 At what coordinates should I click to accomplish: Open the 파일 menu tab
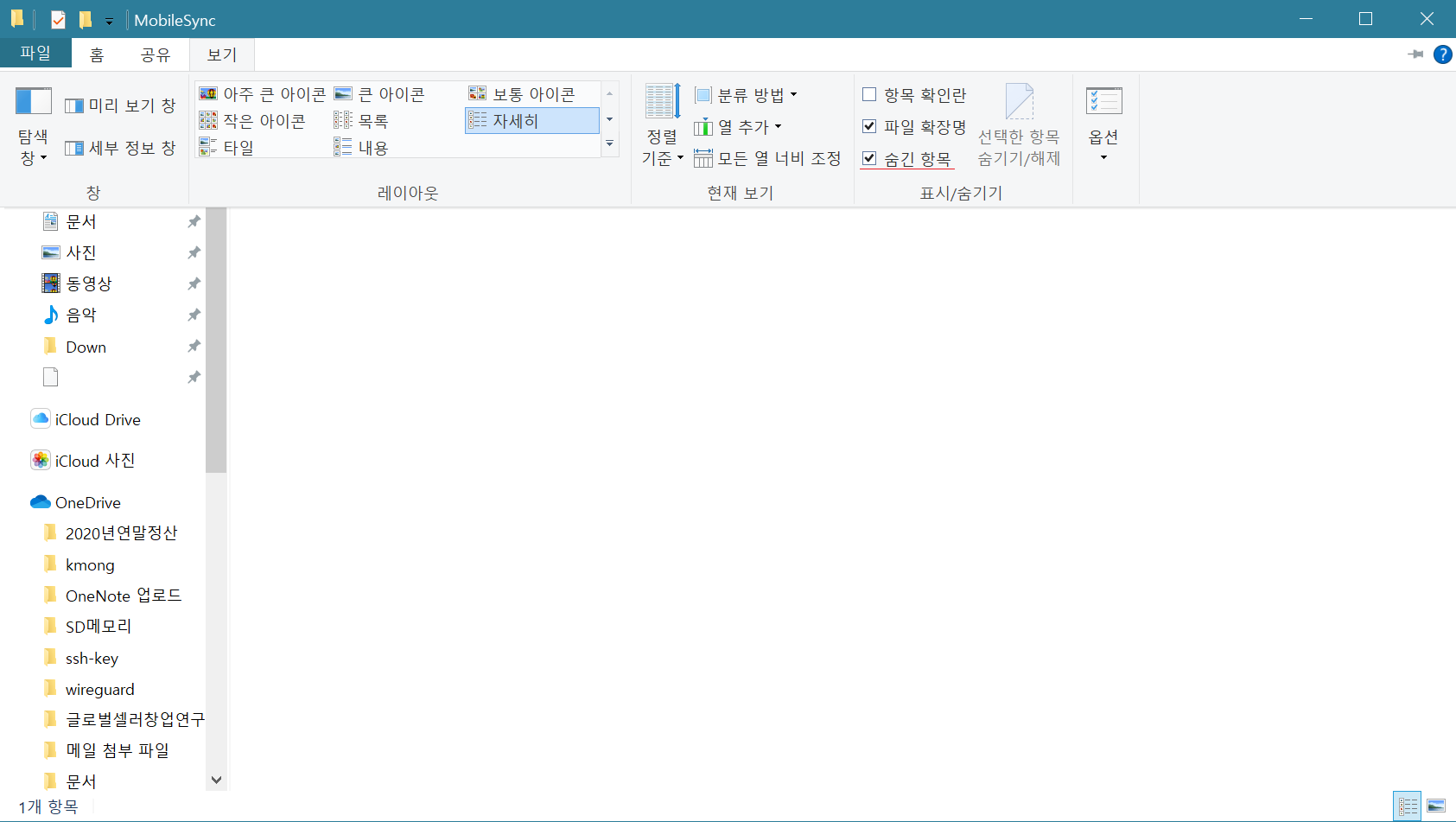pos(35,54)
